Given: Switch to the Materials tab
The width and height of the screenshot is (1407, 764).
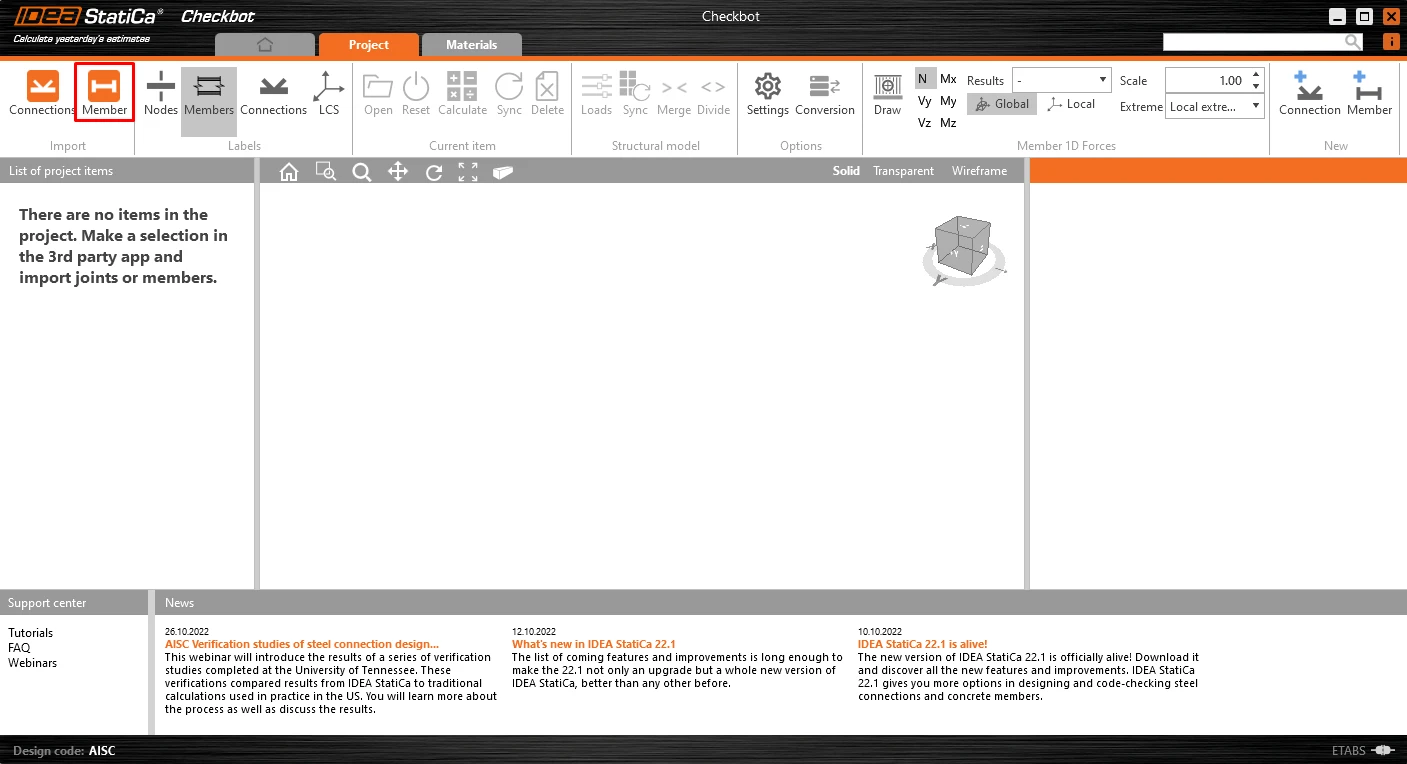Looking at the screenshot, I should (472, 45).
